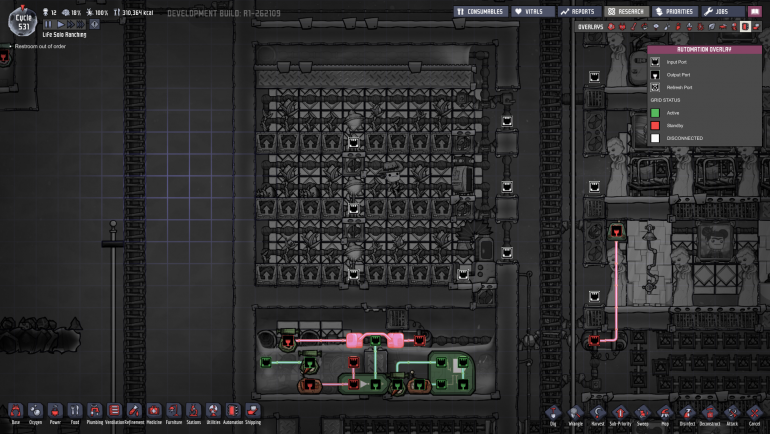Click the green Active status swatch

coord(655,113)
